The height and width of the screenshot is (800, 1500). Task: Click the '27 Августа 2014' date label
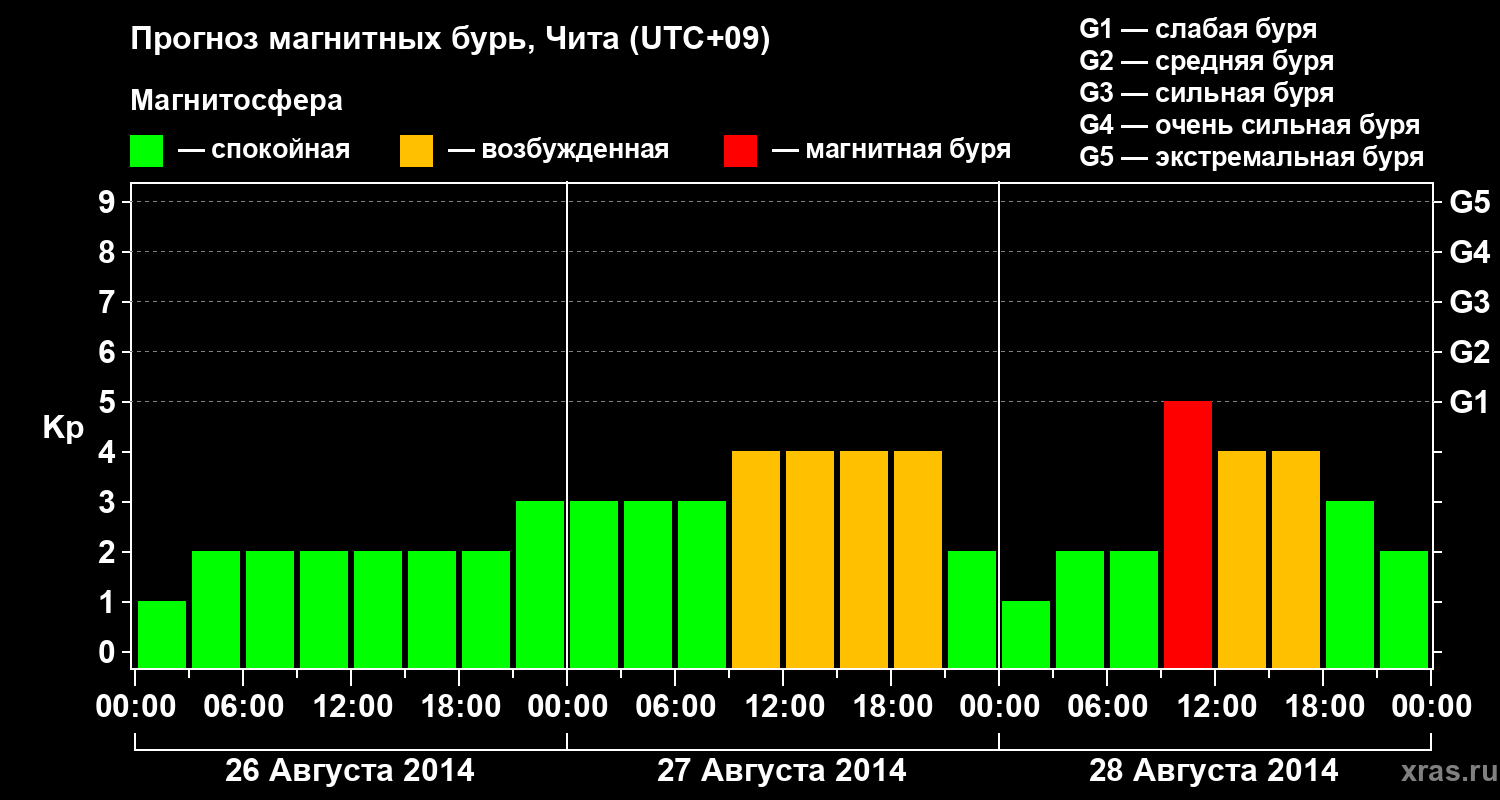click(782, 771)
